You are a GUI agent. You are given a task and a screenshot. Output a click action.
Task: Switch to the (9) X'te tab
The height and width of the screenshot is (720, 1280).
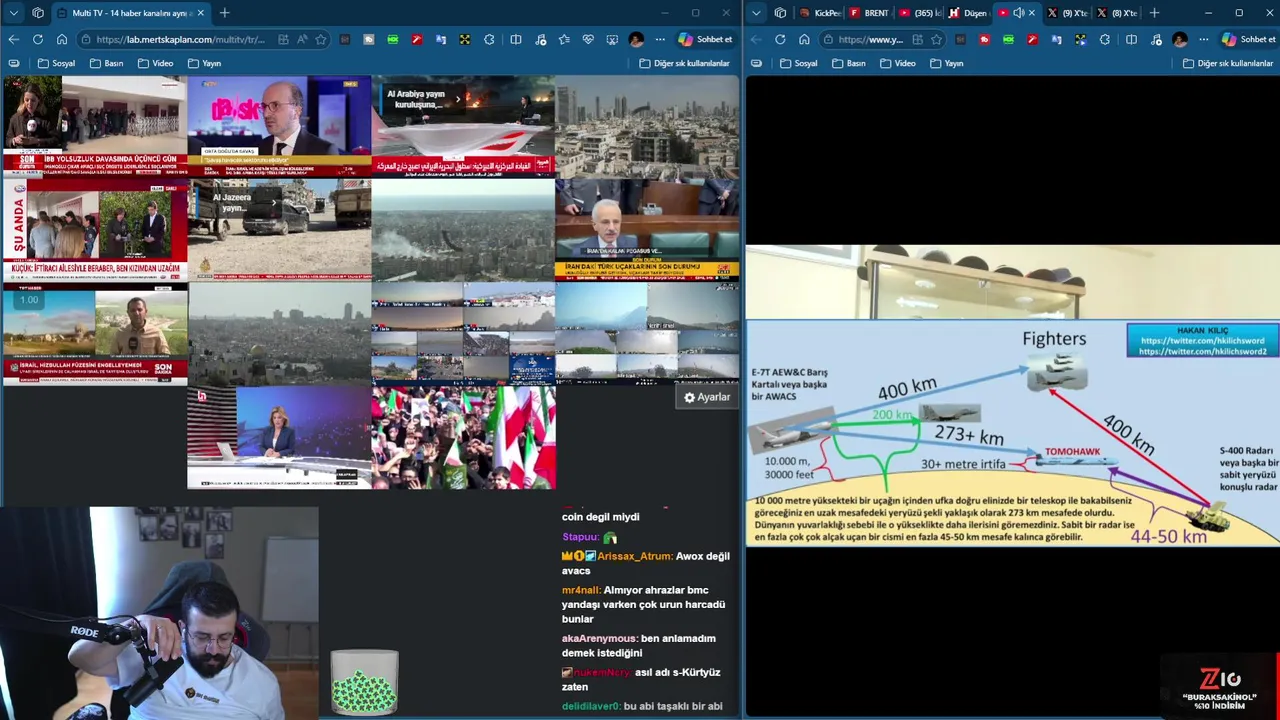[1067, 13]
